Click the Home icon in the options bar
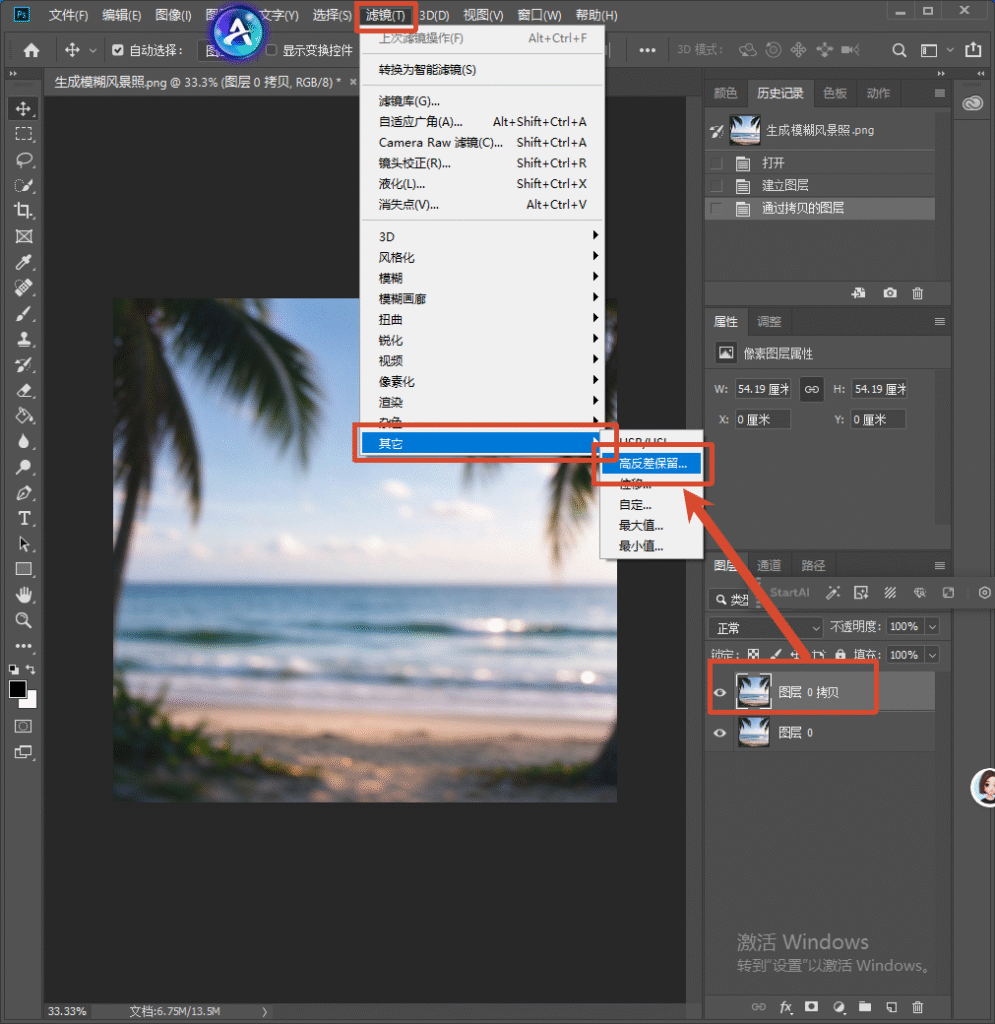This screenshot has height=1024, width=995. (x=31, y=50)
